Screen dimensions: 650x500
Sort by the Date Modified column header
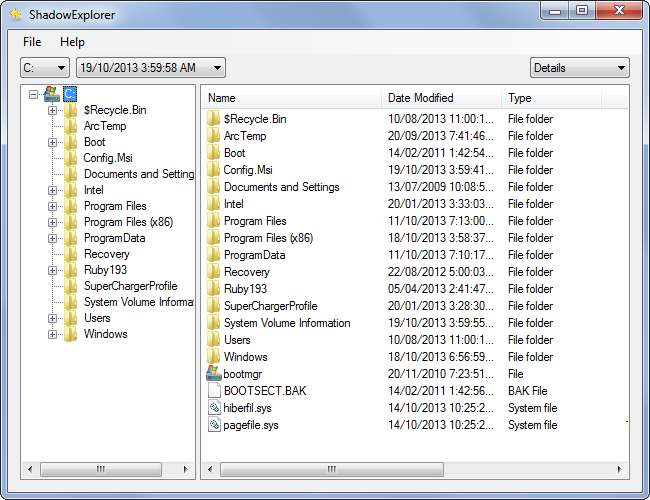(441, 98)
